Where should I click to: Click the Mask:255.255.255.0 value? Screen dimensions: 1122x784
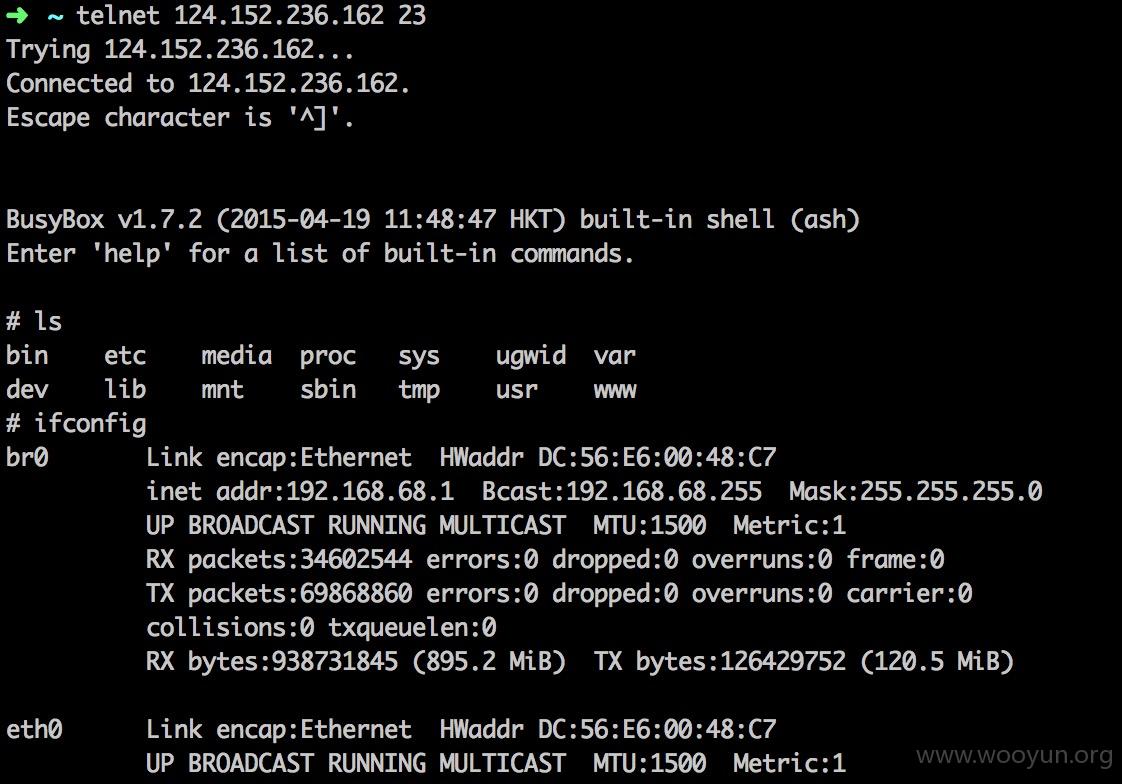(x=915, y=491)
